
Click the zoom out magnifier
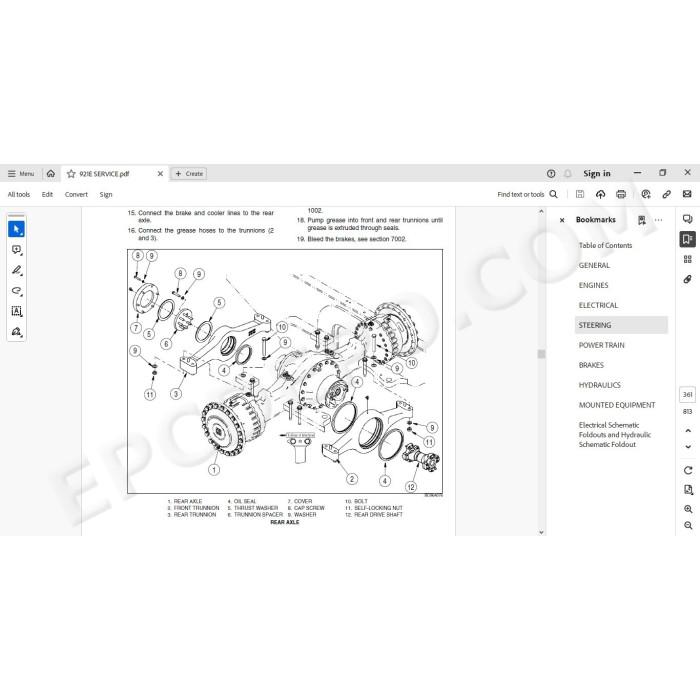pyautogui.click(x=688, y=526)
